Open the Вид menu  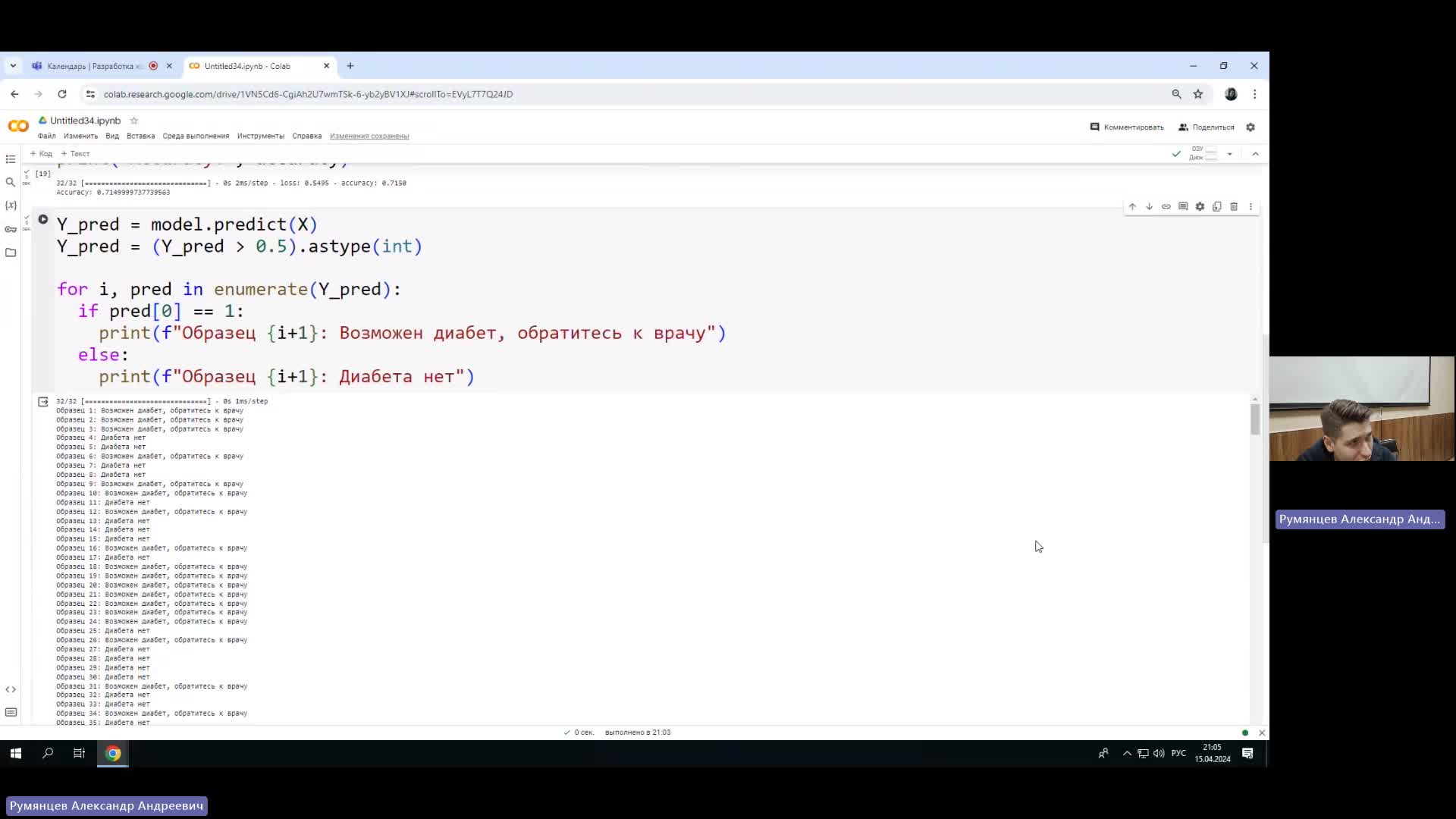click(112, 136)
